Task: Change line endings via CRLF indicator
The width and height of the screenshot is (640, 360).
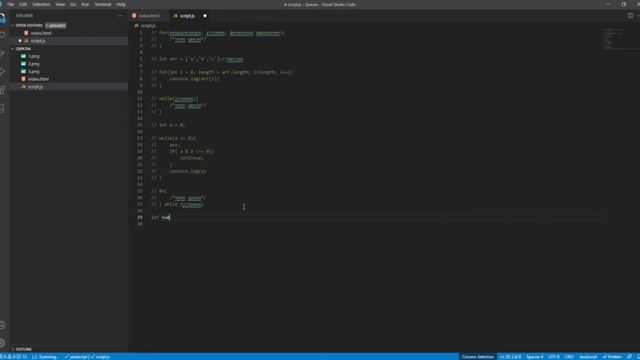Action: [x=569, y=357]
